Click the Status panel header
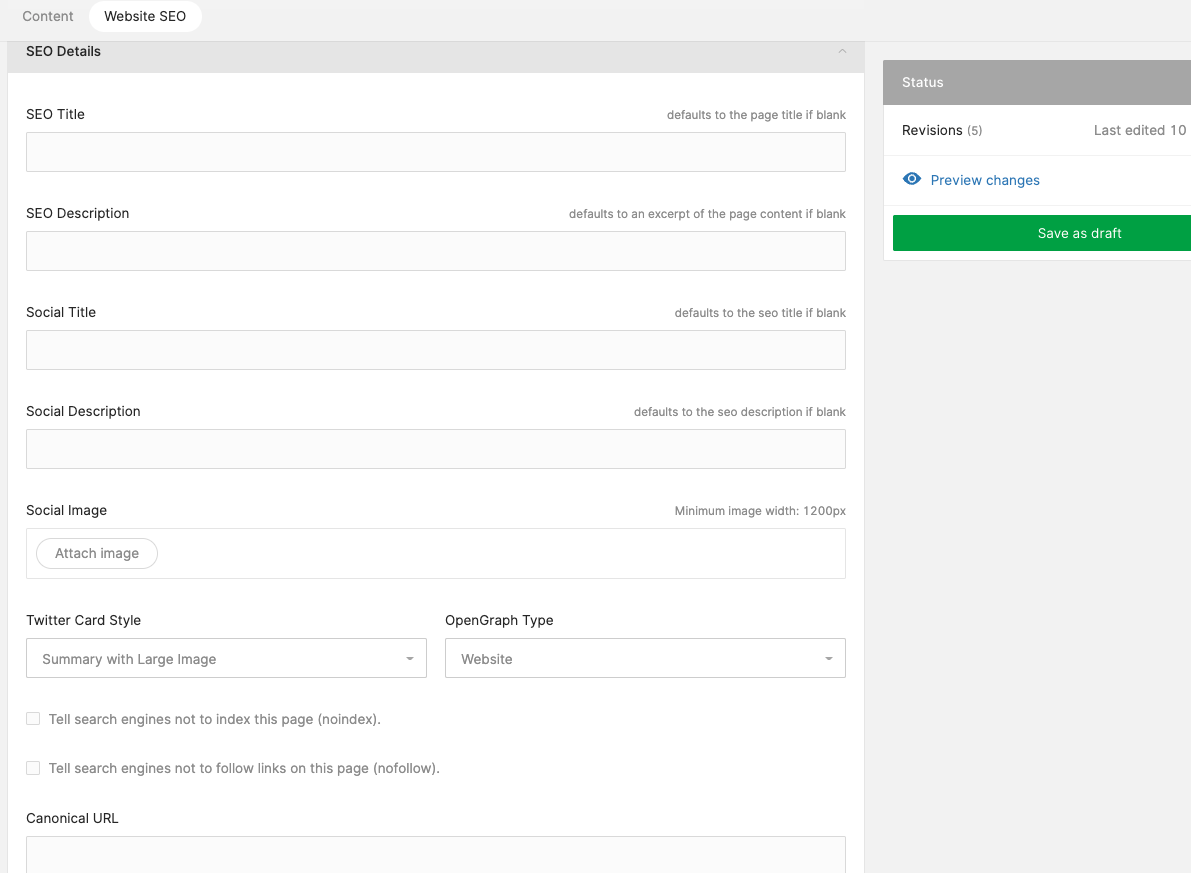The width and height of the screenshot is (1191, 873). [1036, 82]
